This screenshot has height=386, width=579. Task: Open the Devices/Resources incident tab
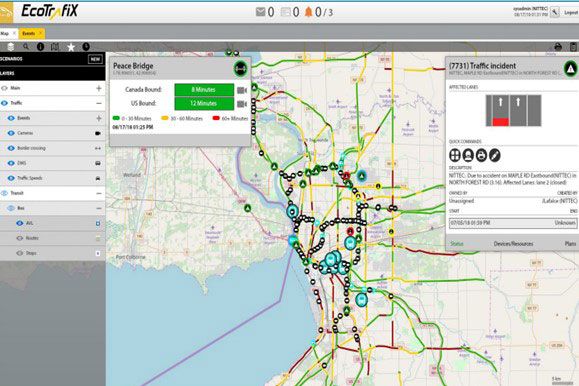[x=513, y=244]
